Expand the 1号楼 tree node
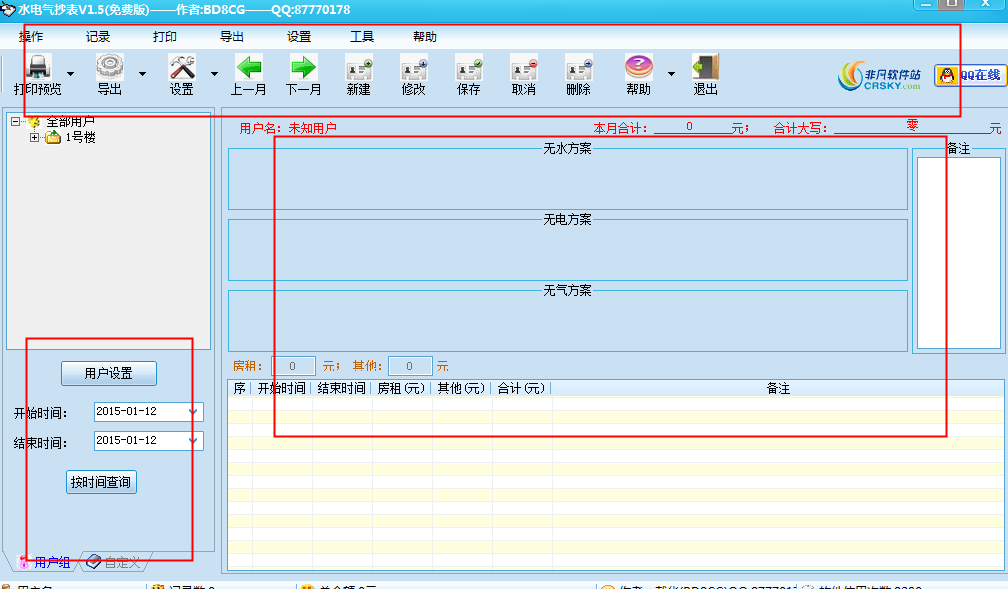This screenshot has width=1008, height=589. [35, 138]
